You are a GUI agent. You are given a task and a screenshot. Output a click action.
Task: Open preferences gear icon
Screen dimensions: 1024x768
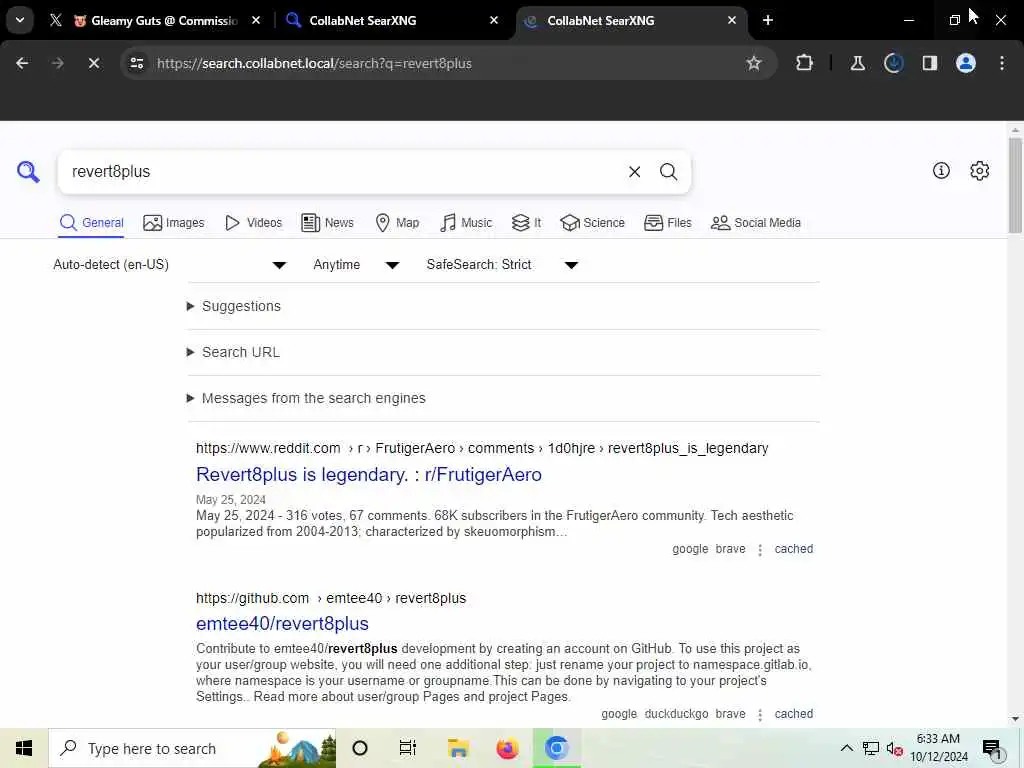[x=979, y=170]
